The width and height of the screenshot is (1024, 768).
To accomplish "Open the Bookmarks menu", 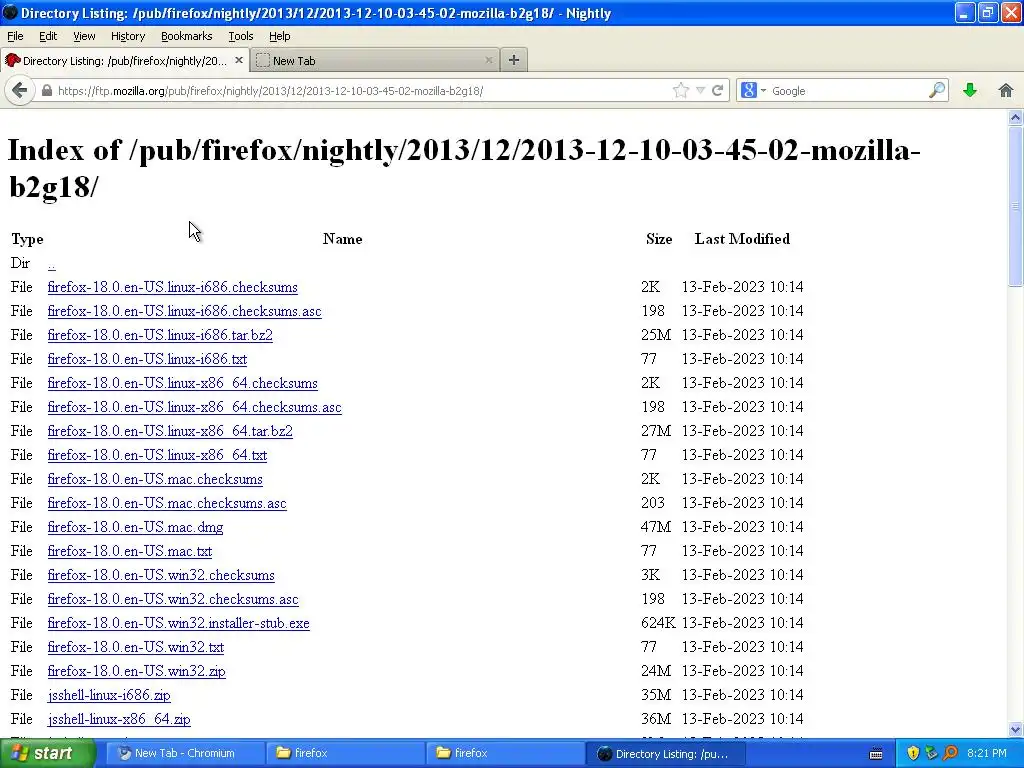I will [186, 36].
